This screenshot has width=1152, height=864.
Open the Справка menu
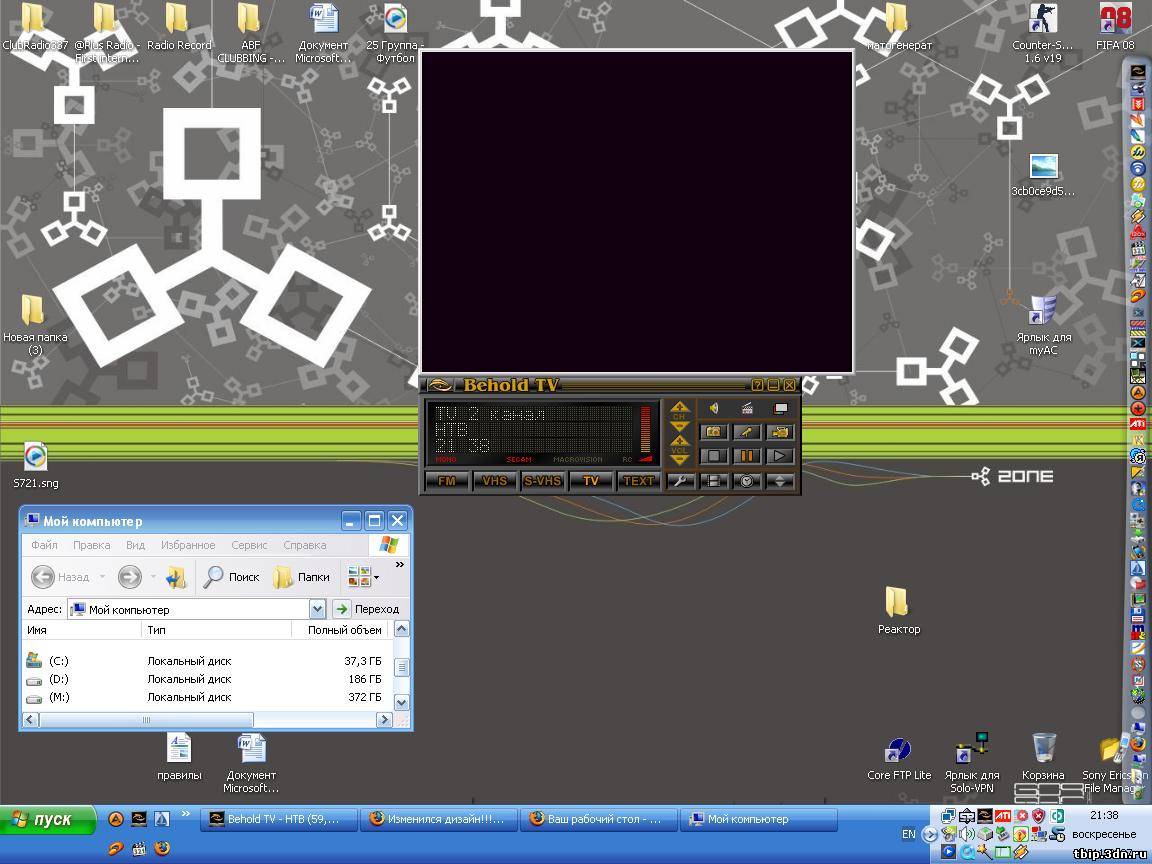click(x=305, y=545)
